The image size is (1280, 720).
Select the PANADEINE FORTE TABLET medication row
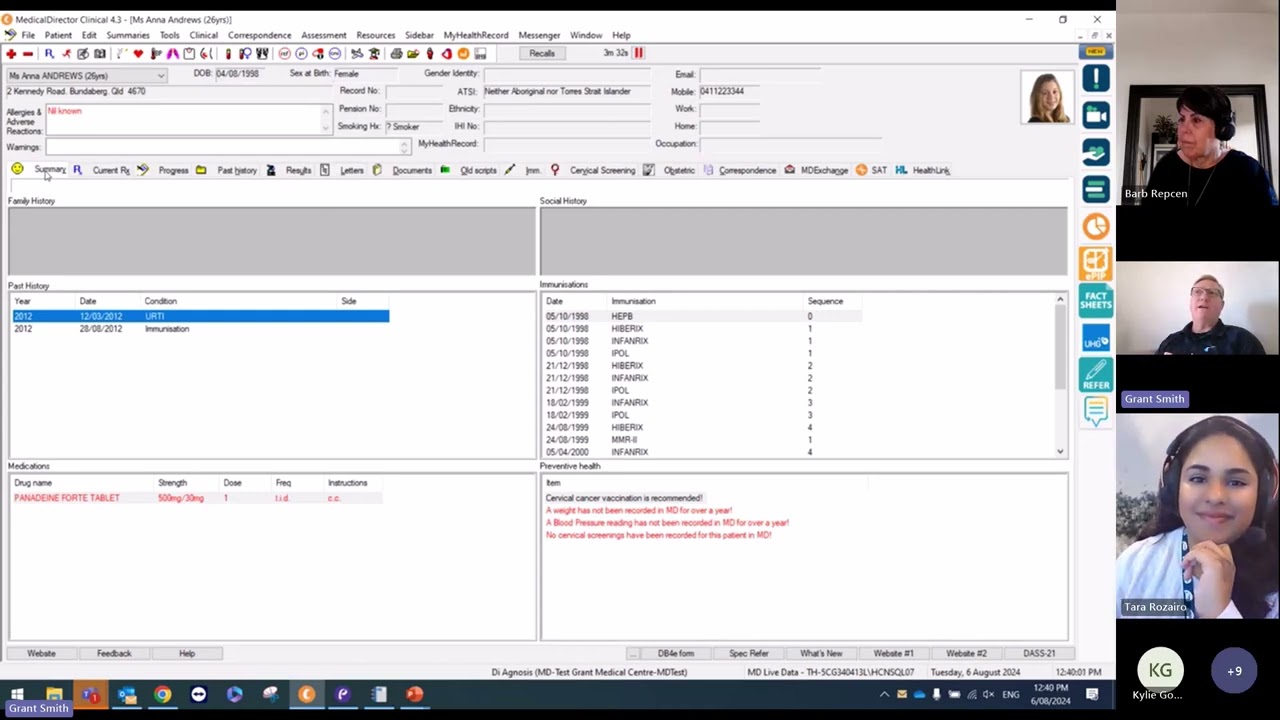coord(198,498)
